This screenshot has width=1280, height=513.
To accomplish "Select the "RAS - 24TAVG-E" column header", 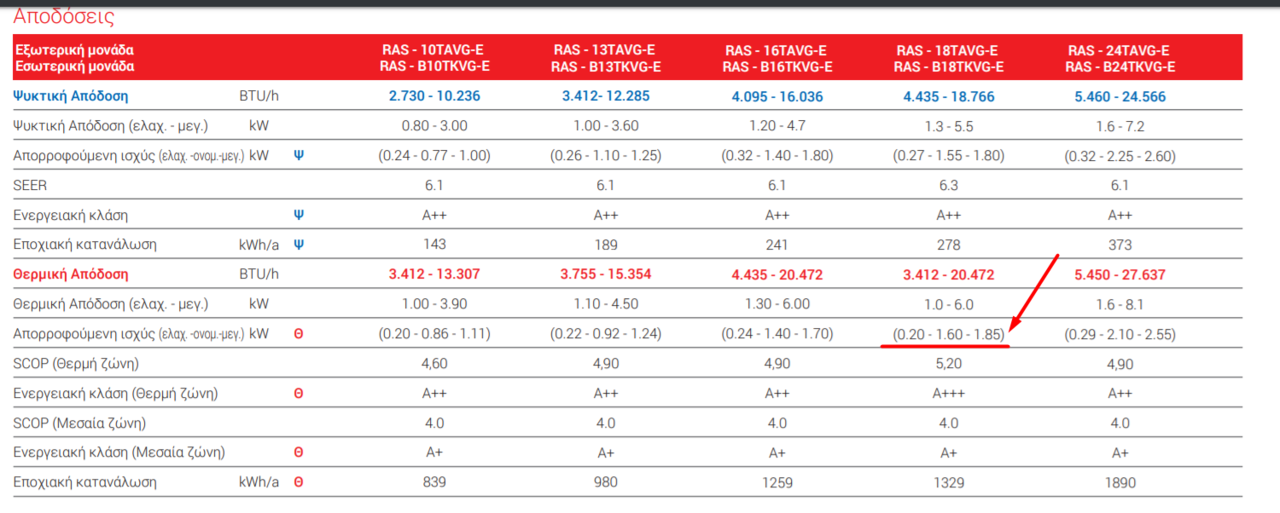I will [x=1119, y=50].
